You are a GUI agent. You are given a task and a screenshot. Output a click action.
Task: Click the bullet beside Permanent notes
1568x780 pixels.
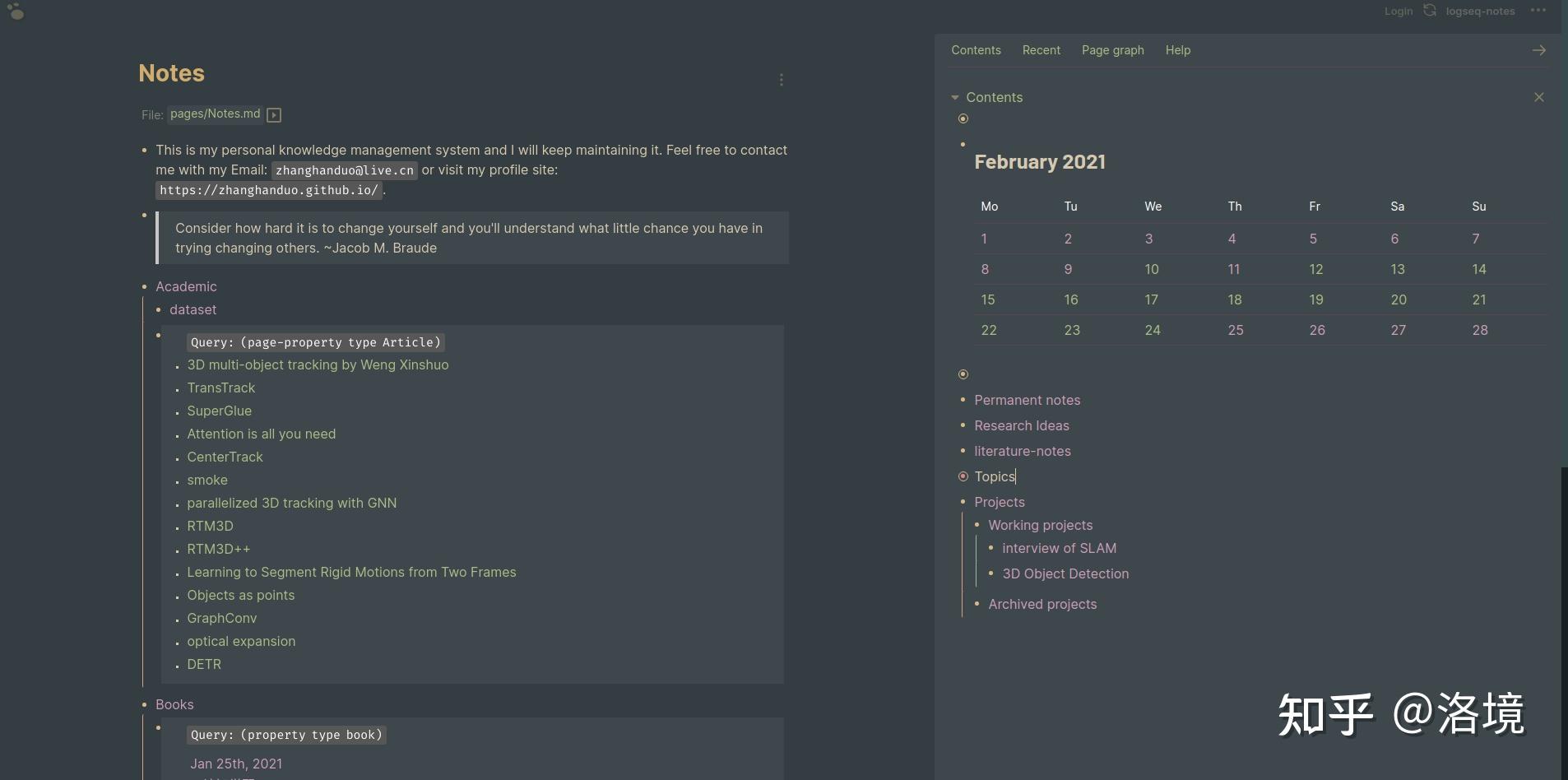click(963, 400)
